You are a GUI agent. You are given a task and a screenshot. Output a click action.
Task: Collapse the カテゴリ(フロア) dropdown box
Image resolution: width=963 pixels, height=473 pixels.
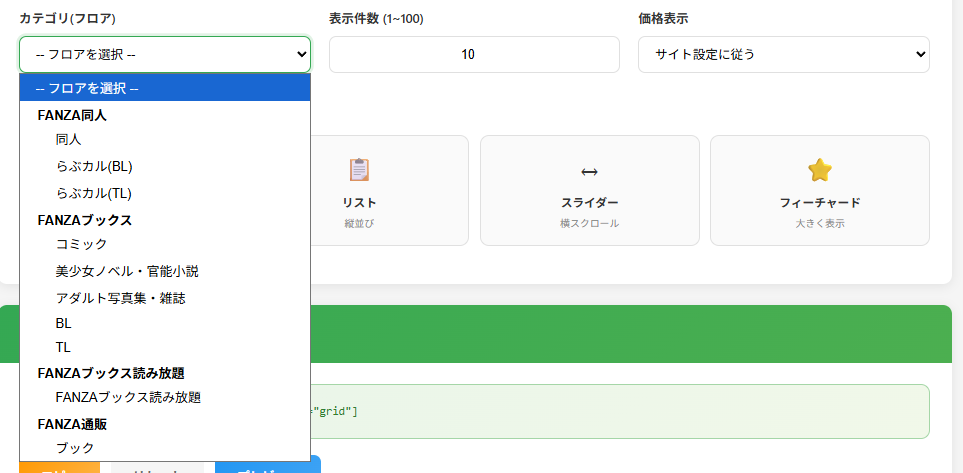pyautogui.click(x=165, y=54)
